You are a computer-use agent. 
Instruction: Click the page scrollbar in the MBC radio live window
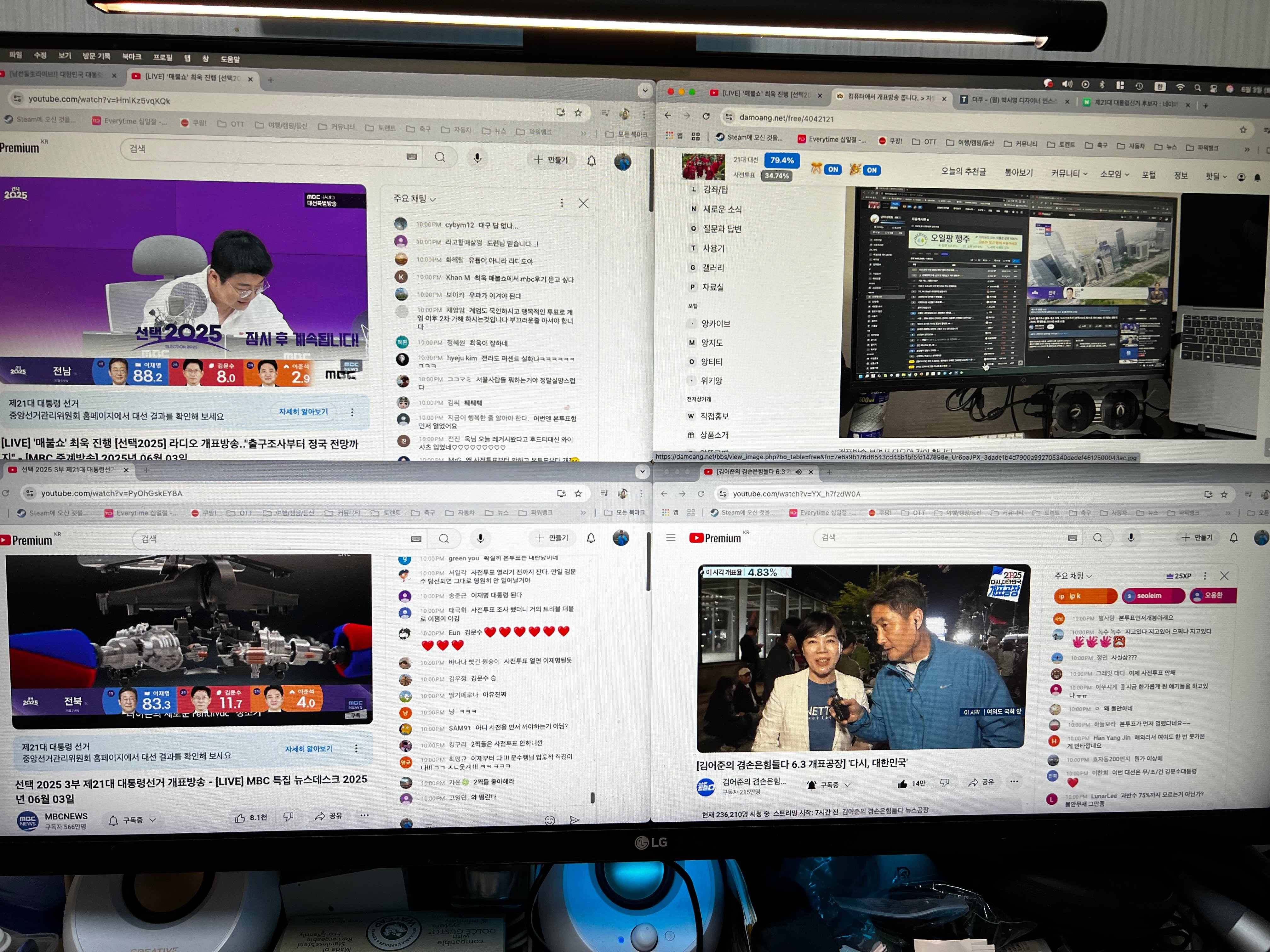[x=651, y=180]
